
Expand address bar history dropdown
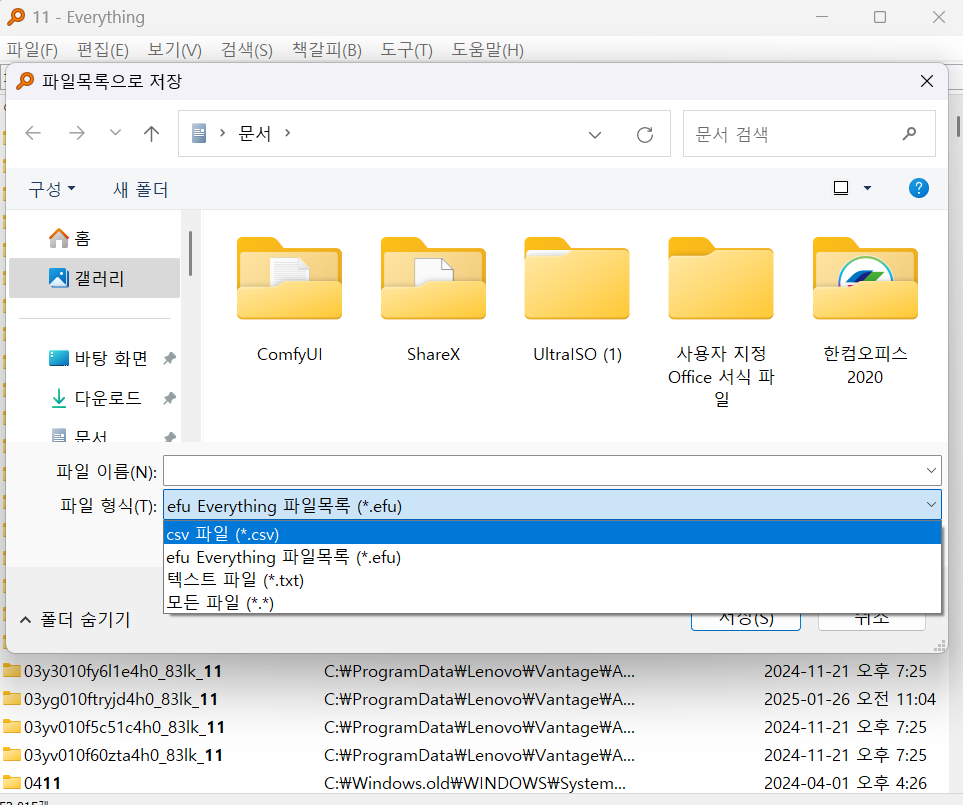point(595,134)
